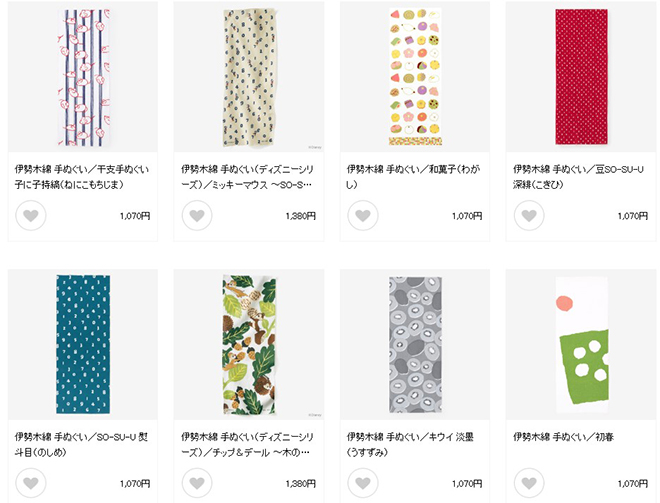
Task: Toggle heart for 豆SO-SU-U 深緋 tenugui
Action: (529, 216)
